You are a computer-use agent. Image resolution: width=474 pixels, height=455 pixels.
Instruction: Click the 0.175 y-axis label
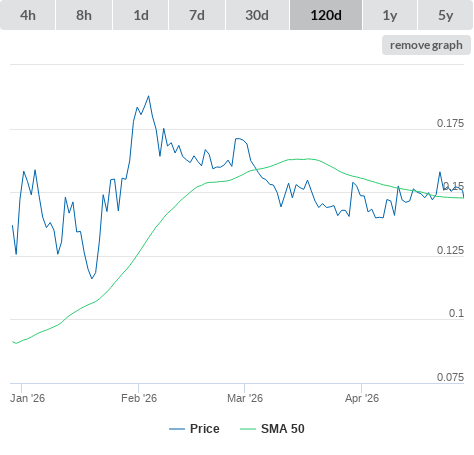pyautogui.click(x=450, y=123)
